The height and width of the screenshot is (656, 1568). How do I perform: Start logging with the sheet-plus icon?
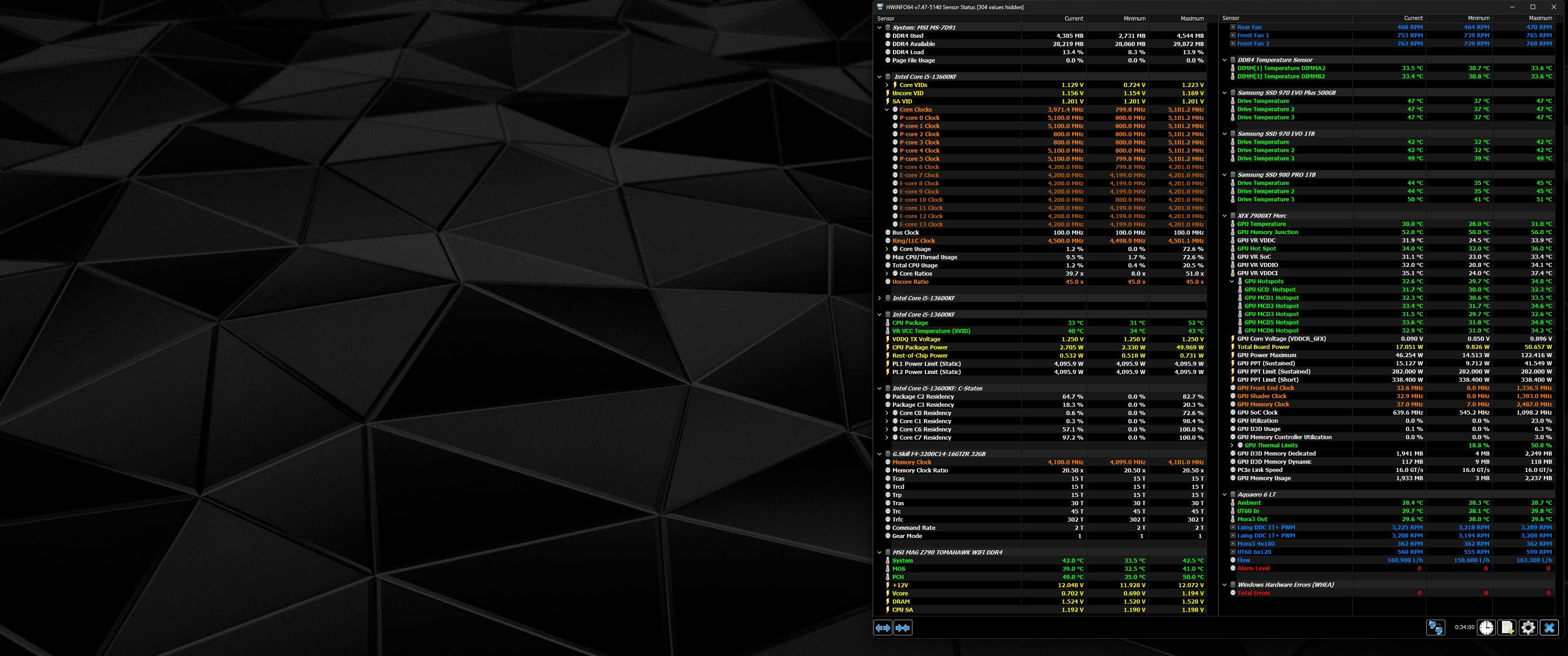1507,627
